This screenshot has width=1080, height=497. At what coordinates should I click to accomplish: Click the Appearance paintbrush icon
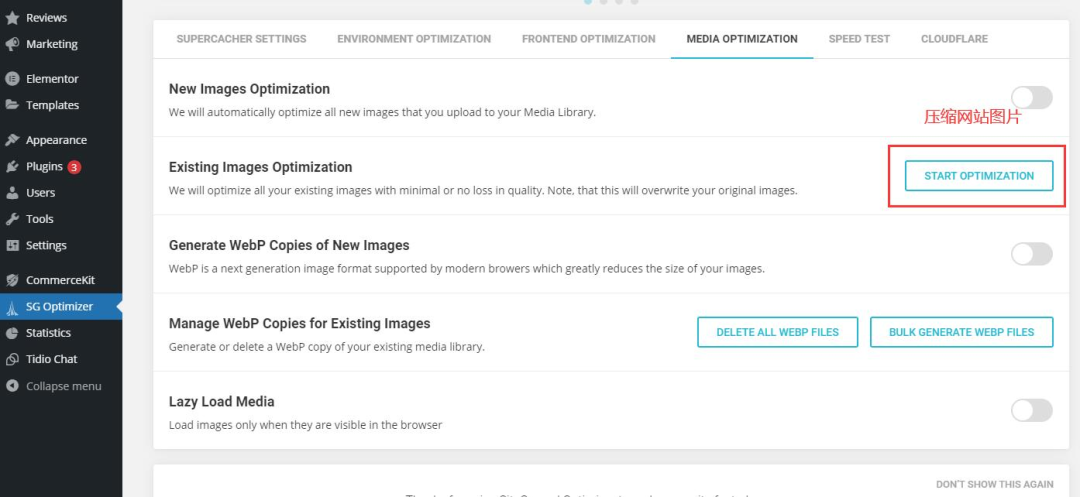coord(13,140)
